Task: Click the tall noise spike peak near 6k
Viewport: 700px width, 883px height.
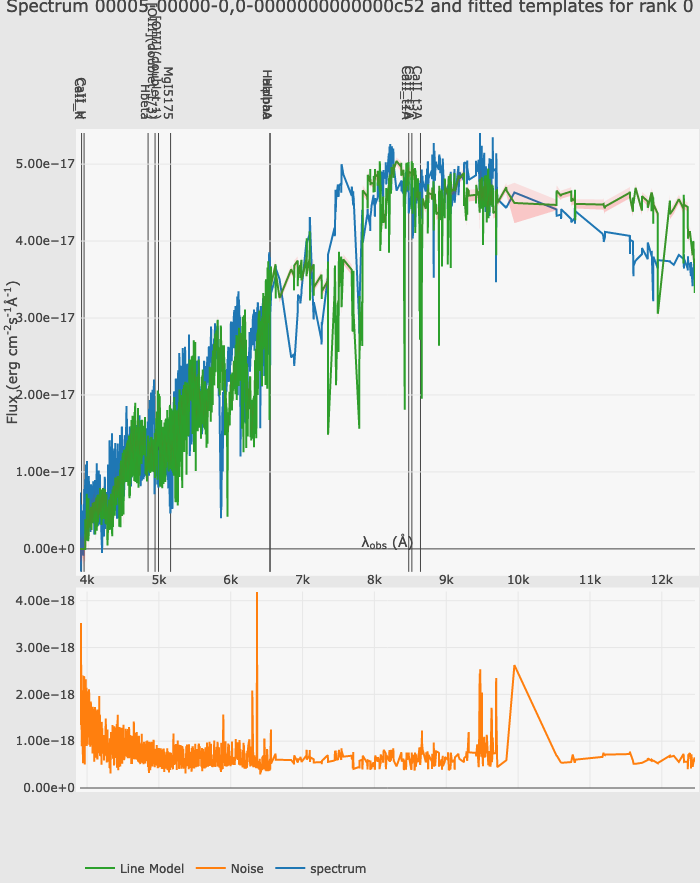Action: tap(257, 595)
